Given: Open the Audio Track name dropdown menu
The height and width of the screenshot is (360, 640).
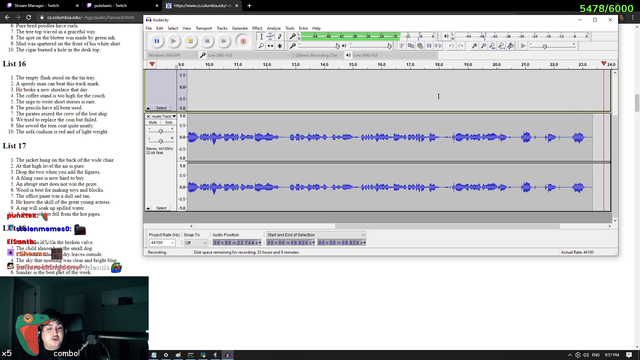Looking at the screenshot, I should pos(164,116).
